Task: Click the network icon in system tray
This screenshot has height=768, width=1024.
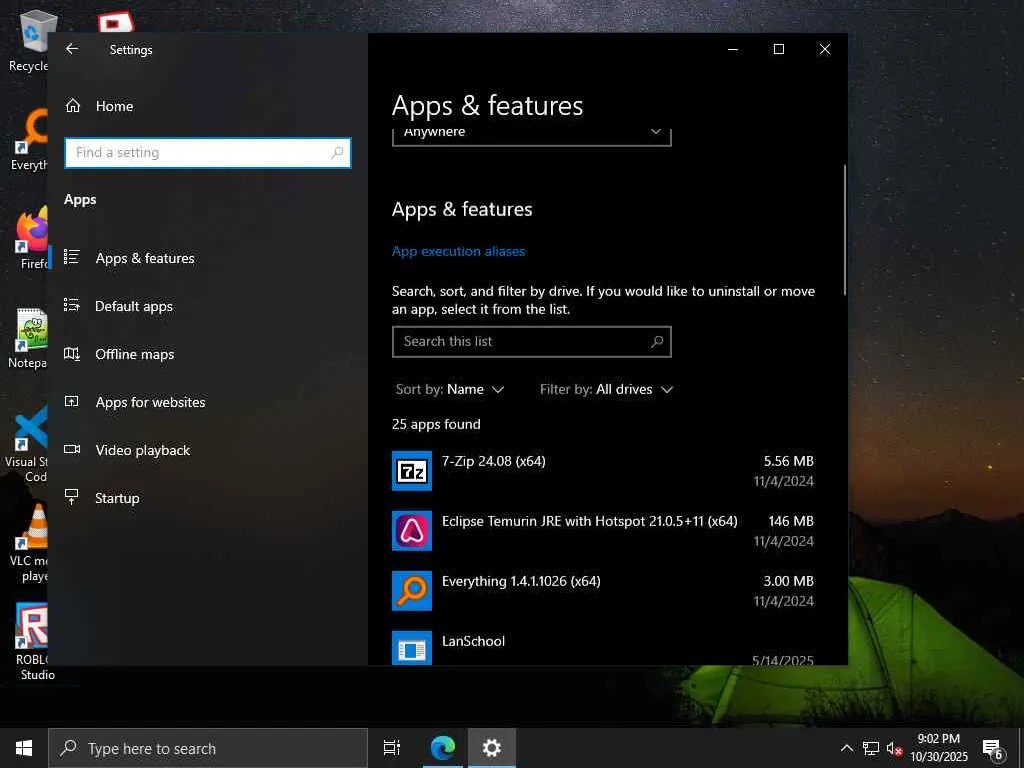Action: point(871,748)
